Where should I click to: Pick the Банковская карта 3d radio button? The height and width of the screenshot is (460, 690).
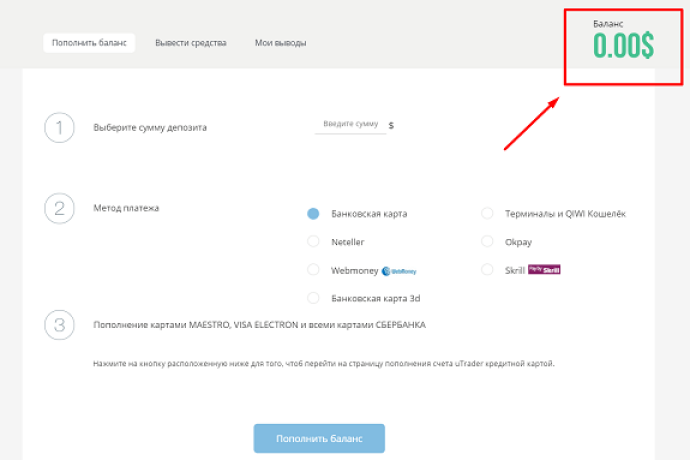coord(313,298)
